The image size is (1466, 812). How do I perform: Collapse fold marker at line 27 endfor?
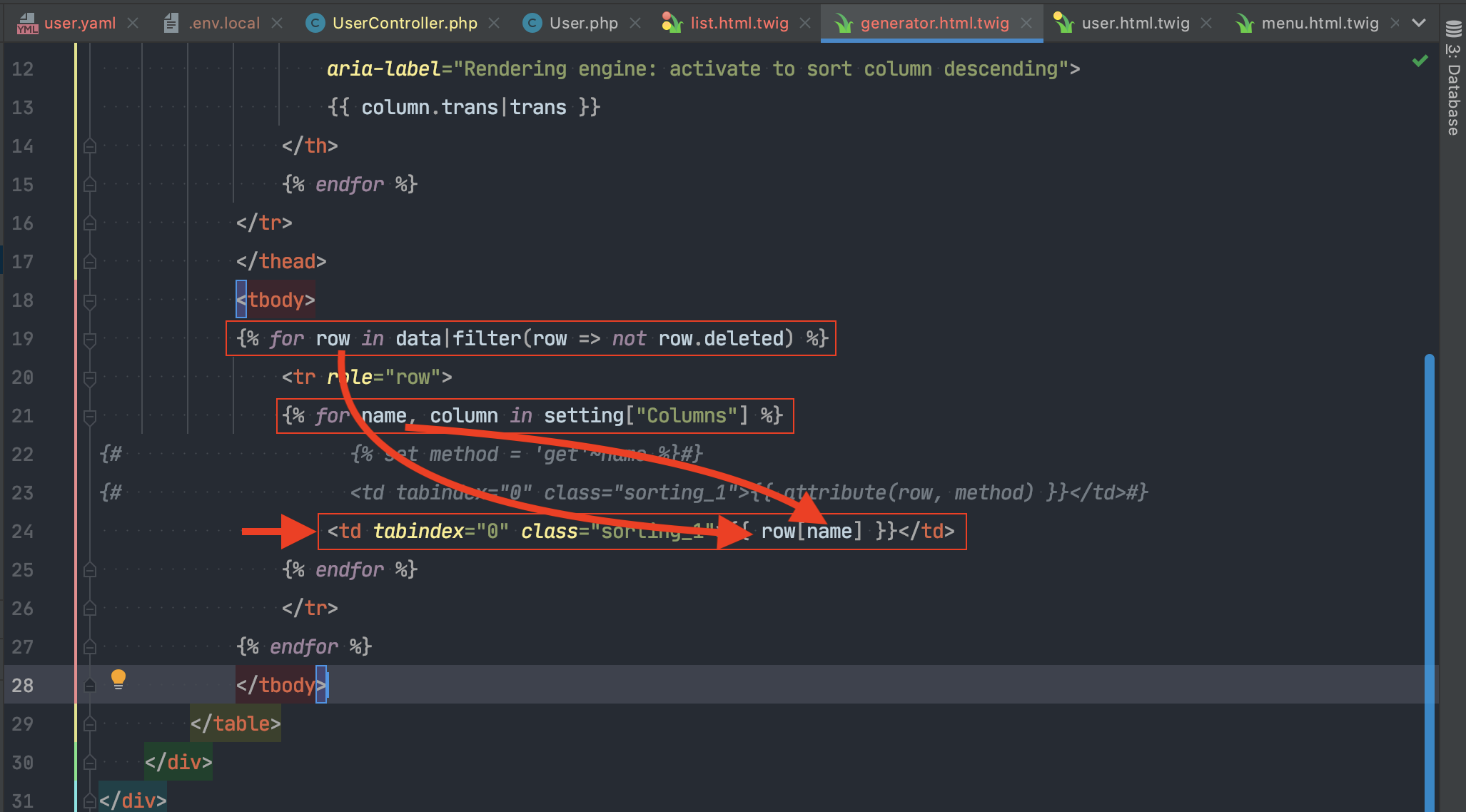tap(90, 647)
